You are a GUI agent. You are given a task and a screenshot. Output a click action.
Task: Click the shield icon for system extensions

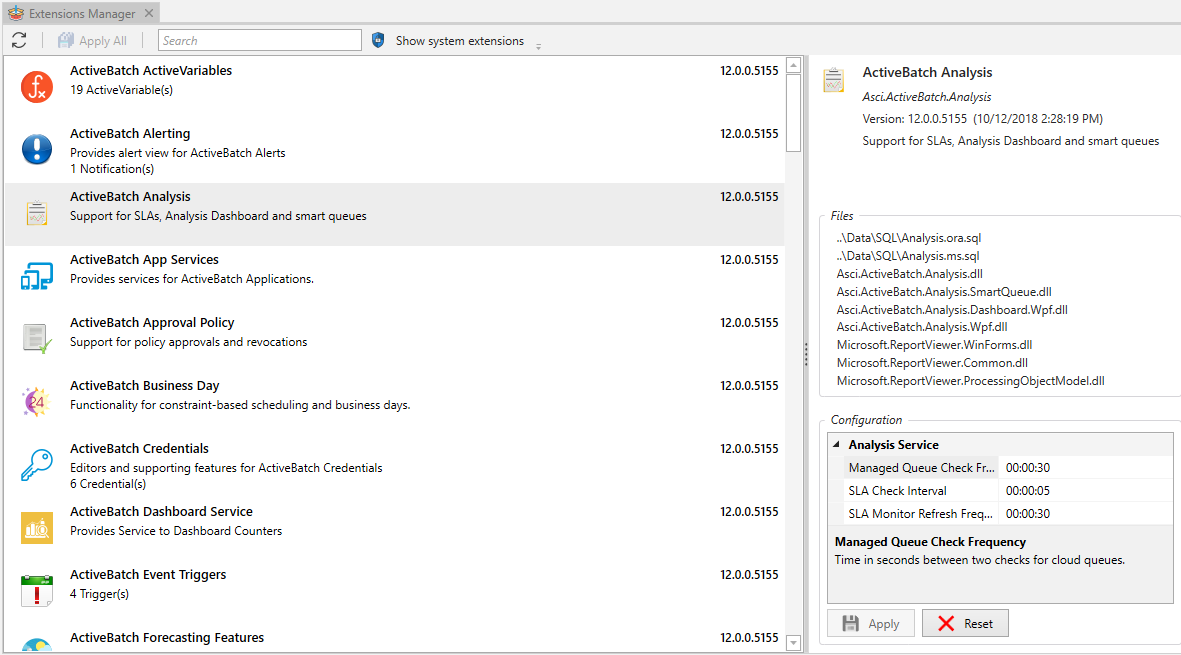click(x=378, y=41)
